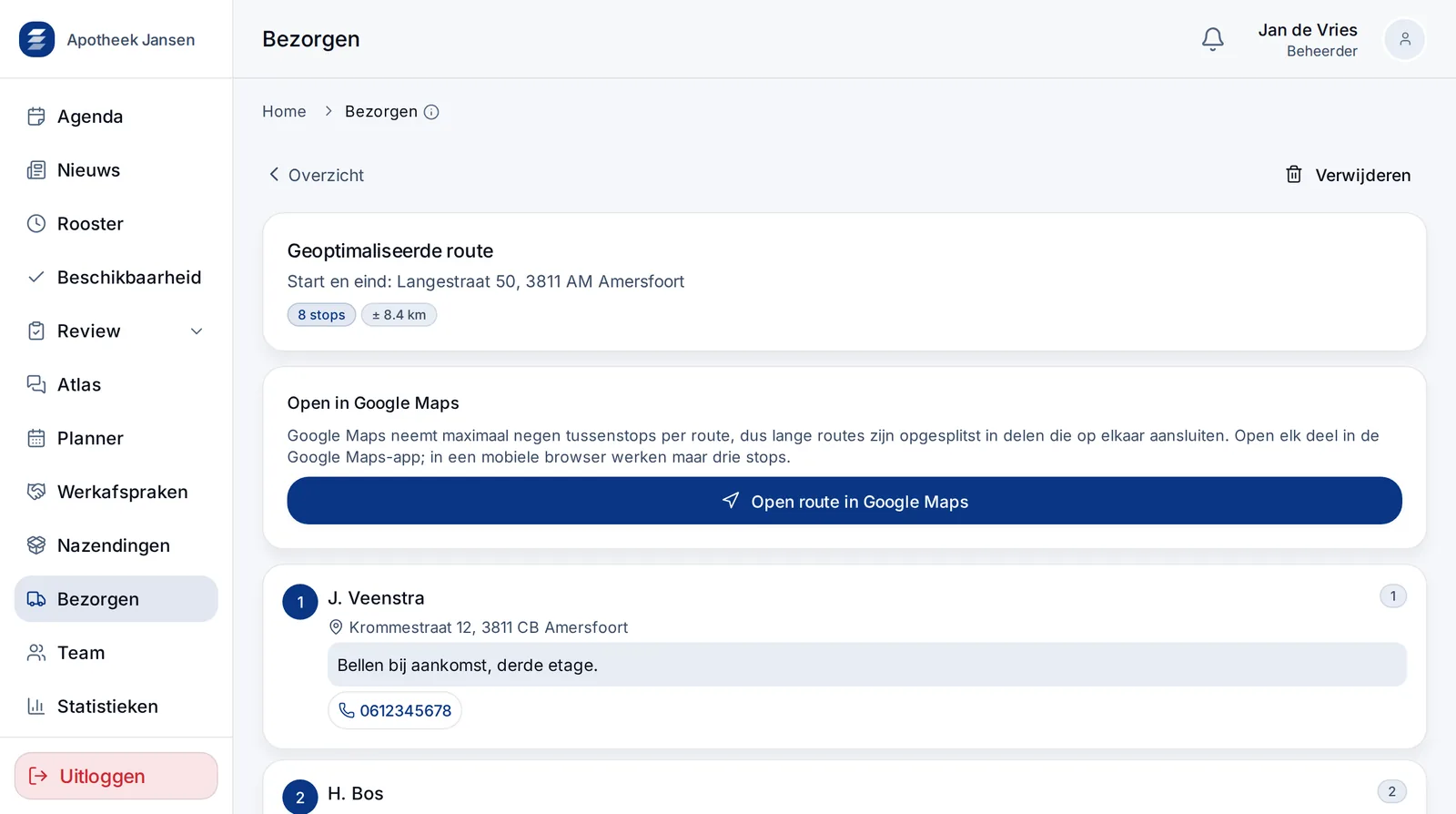Image resolution: width=1456 pixels, height=814 pixels.
Task: Go back to Overzicht
Action: pos(317,175)
